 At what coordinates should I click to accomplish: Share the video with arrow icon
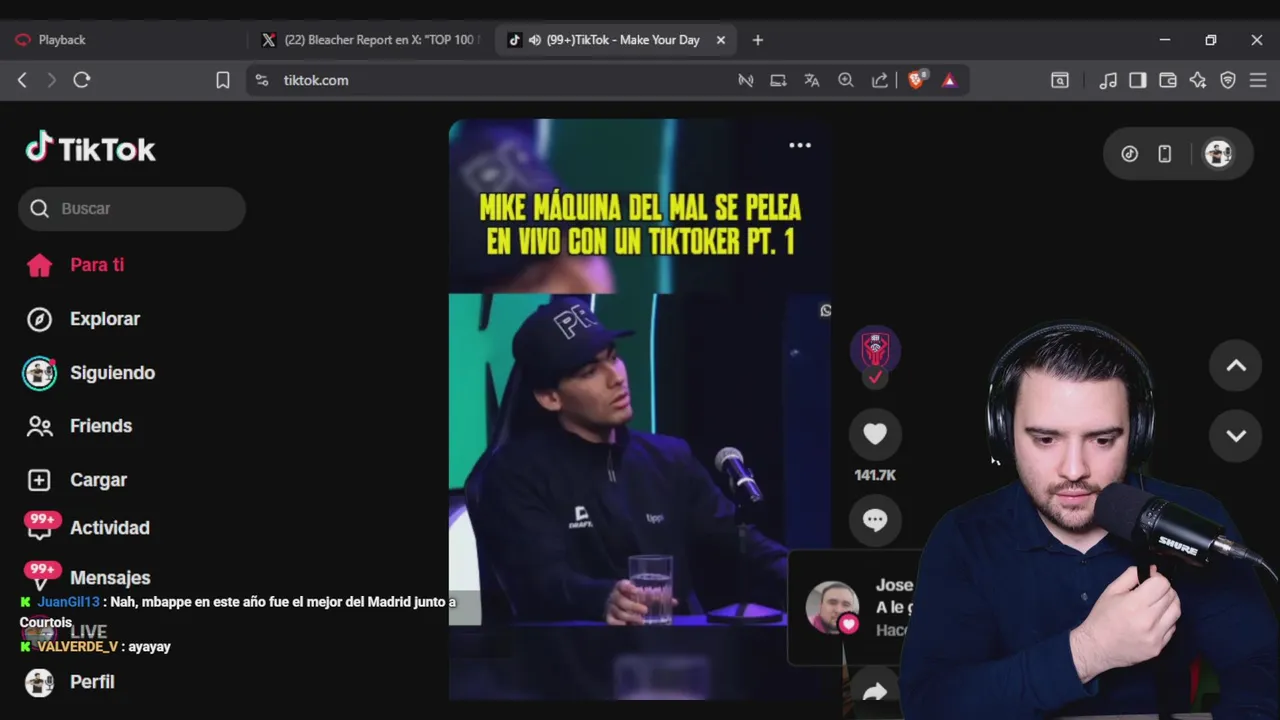tap(875, 692)
